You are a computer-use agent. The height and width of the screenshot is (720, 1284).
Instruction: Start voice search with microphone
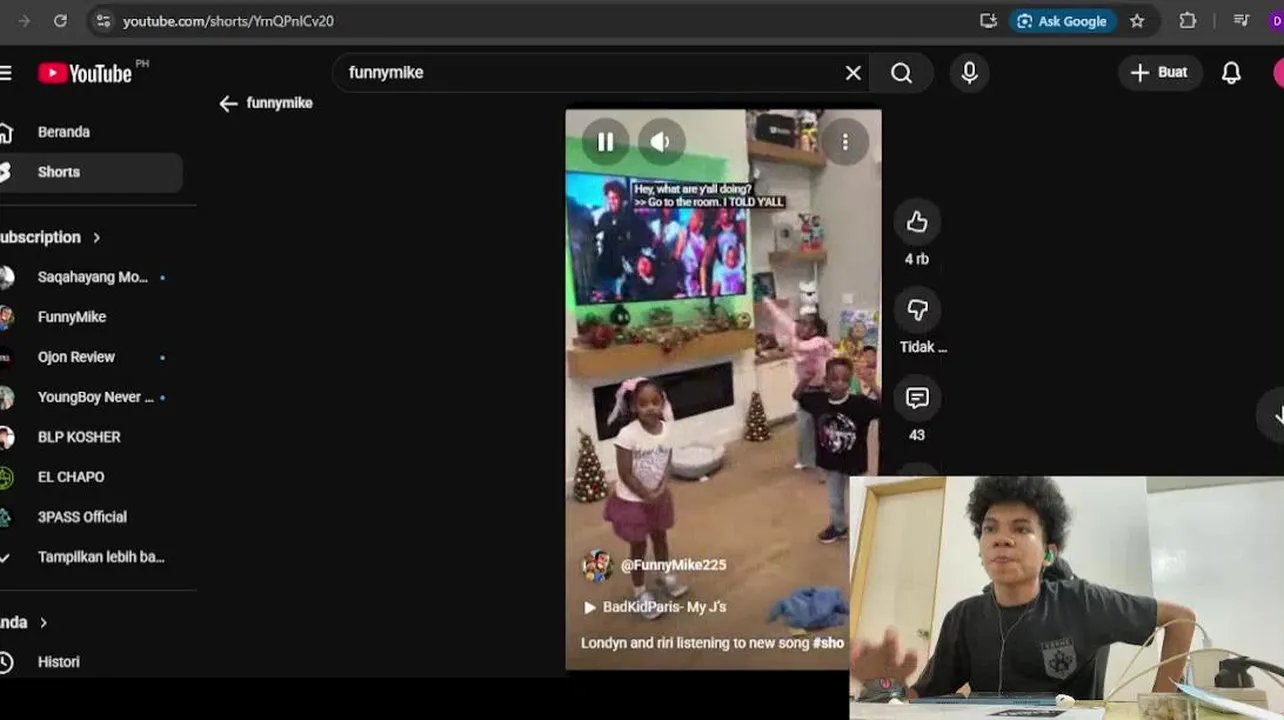pyautogui.click(x=969, y=73)
